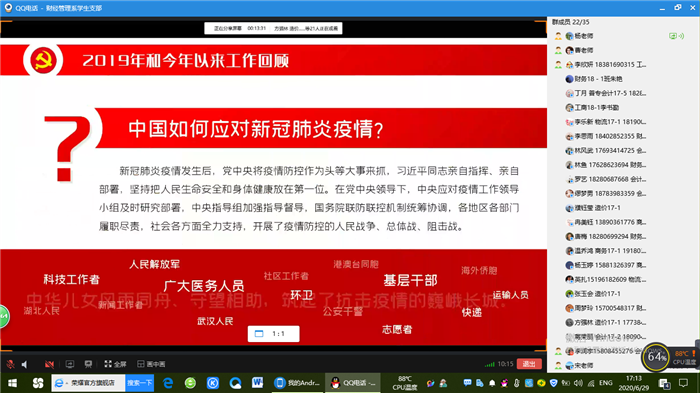This screenshot has width=700, height=393.
Task: Switch to 全屏 fullscreen mode
Action: click(x=115, y=364)
